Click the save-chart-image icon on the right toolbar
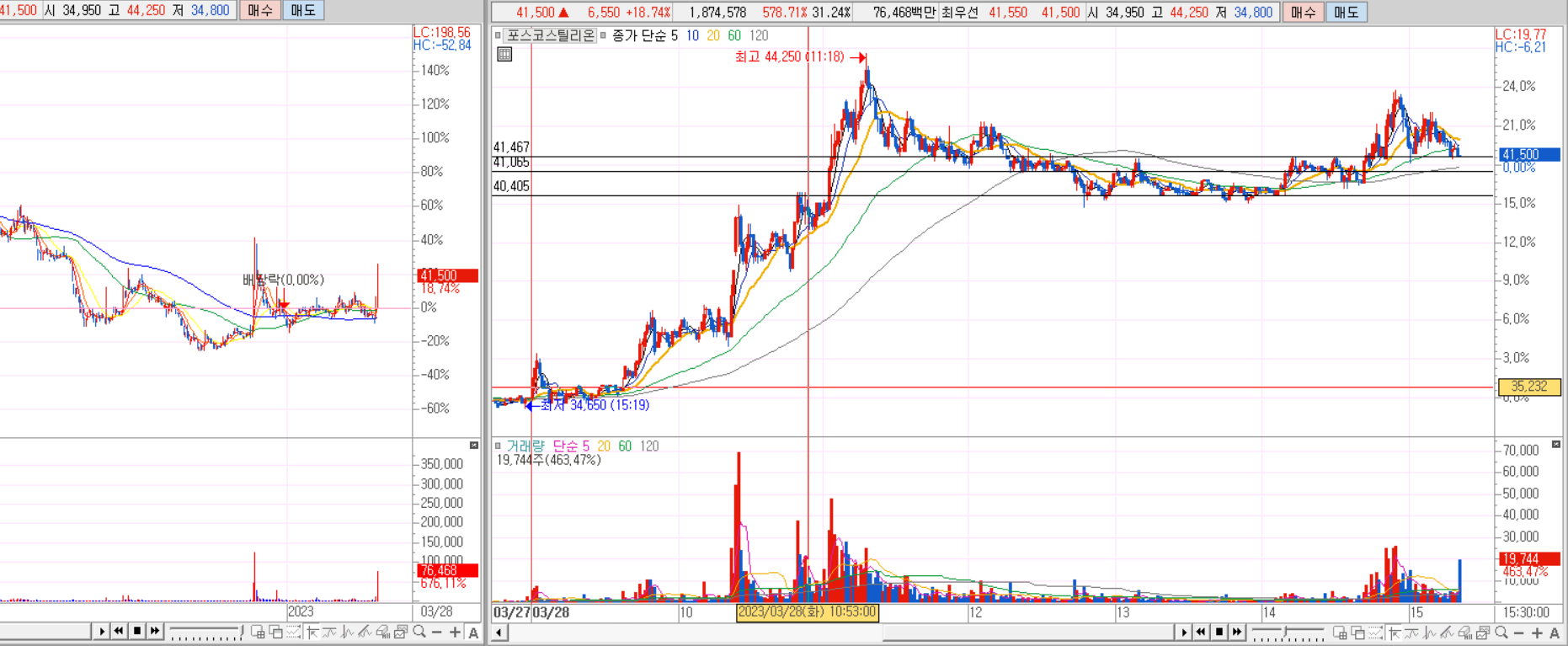 click(1484, 633)
